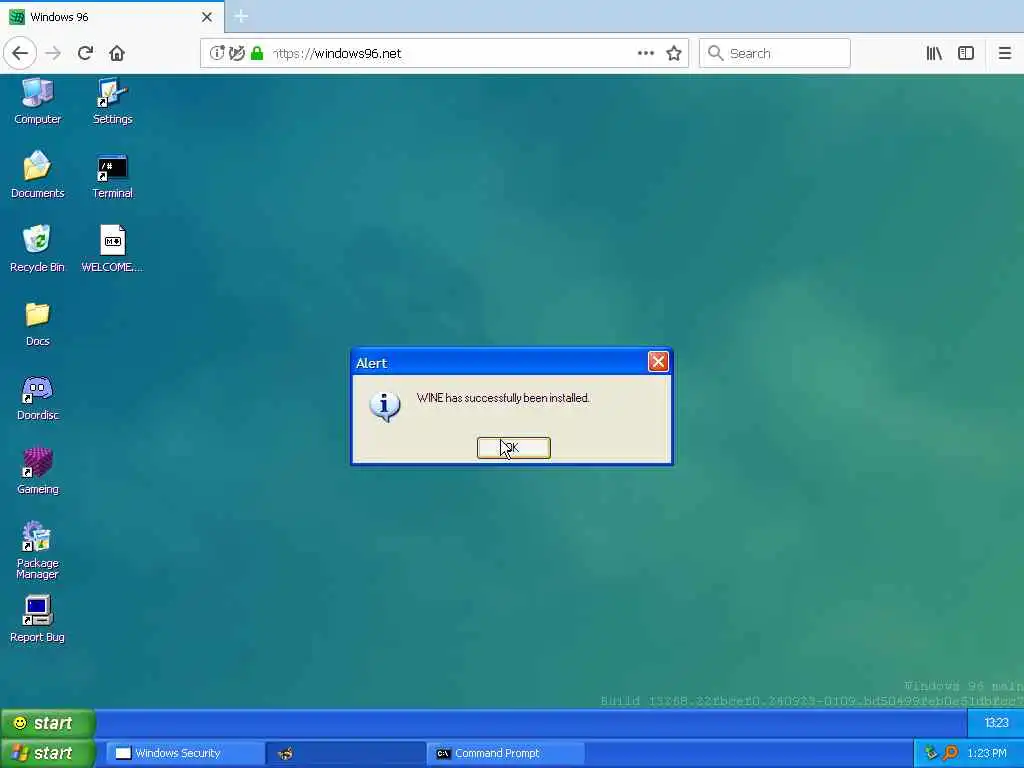Click the browser Search field

775,53
